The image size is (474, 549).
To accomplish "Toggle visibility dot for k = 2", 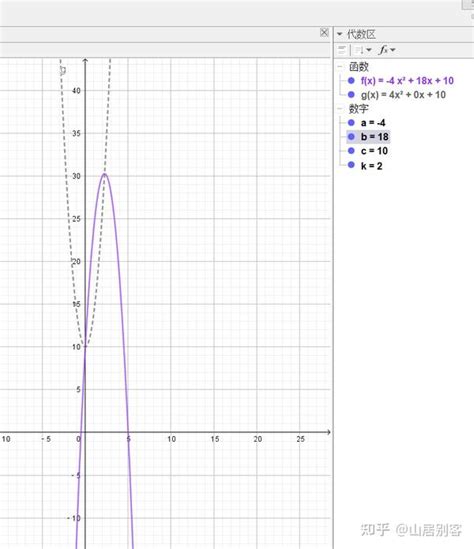I will coord(351,165).
